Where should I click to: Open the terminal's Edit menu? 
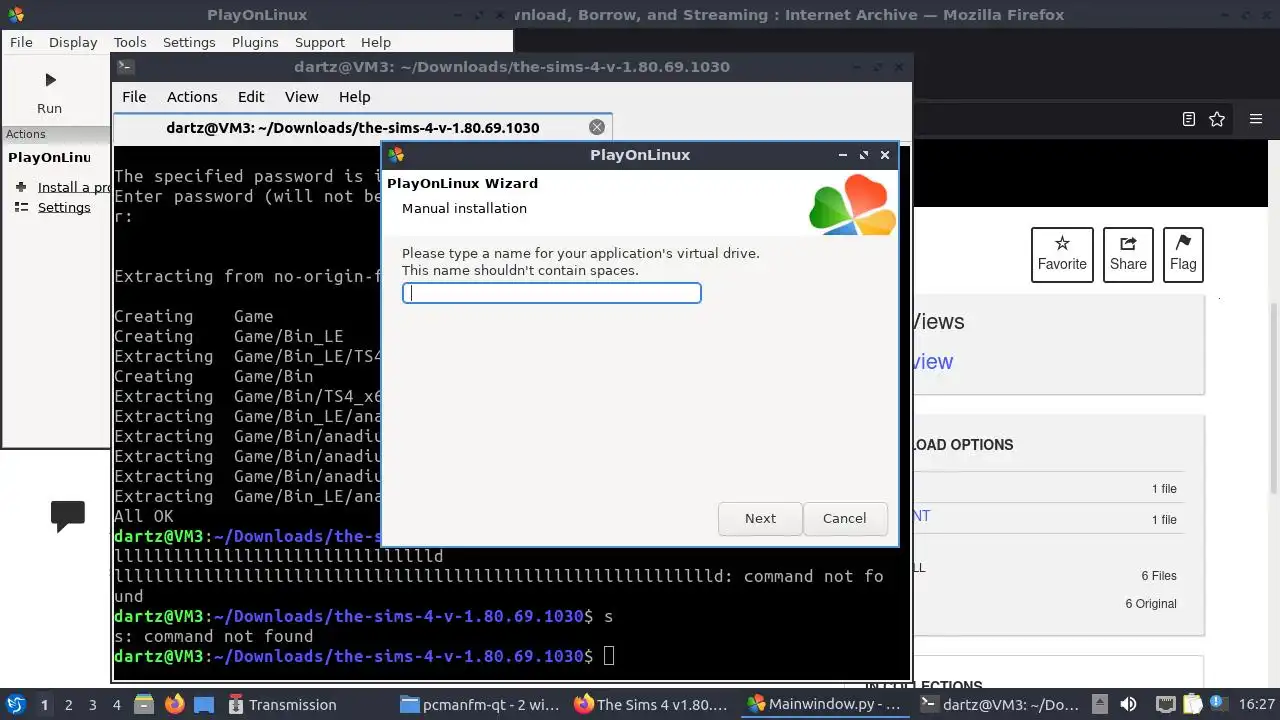click(x=251, y=97)
